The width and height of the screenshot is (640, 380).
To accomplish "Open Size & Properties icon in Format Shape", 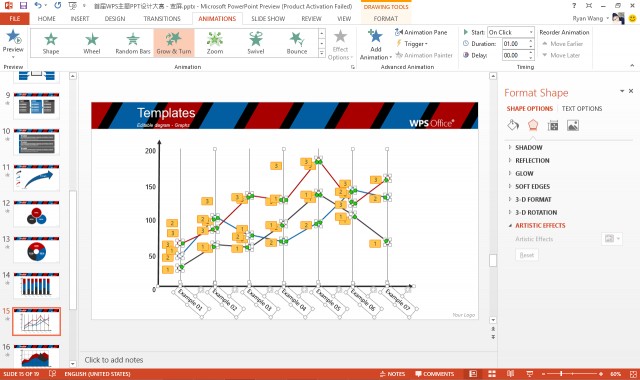I will [x=553, y=125].
